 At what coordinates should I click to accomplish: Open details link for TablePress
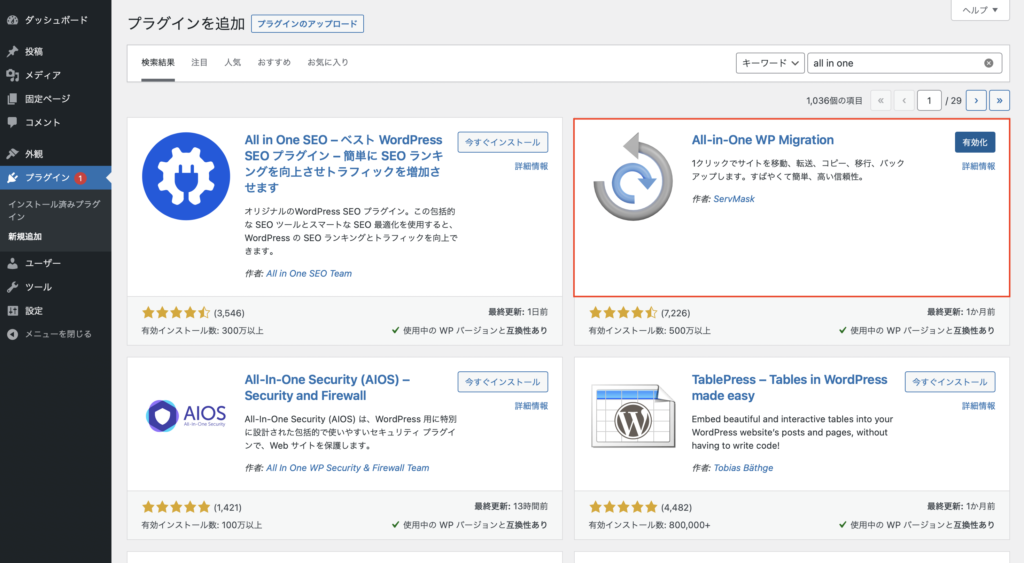click(x=978, y=406)
